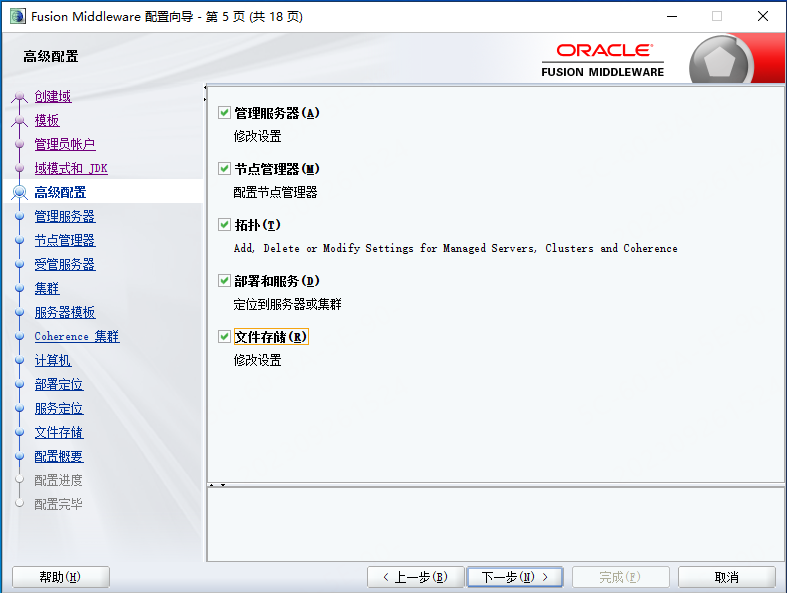Toggle the 文件存储(R) checkbox
Screen dimensions: 787x593
point(224,336)
